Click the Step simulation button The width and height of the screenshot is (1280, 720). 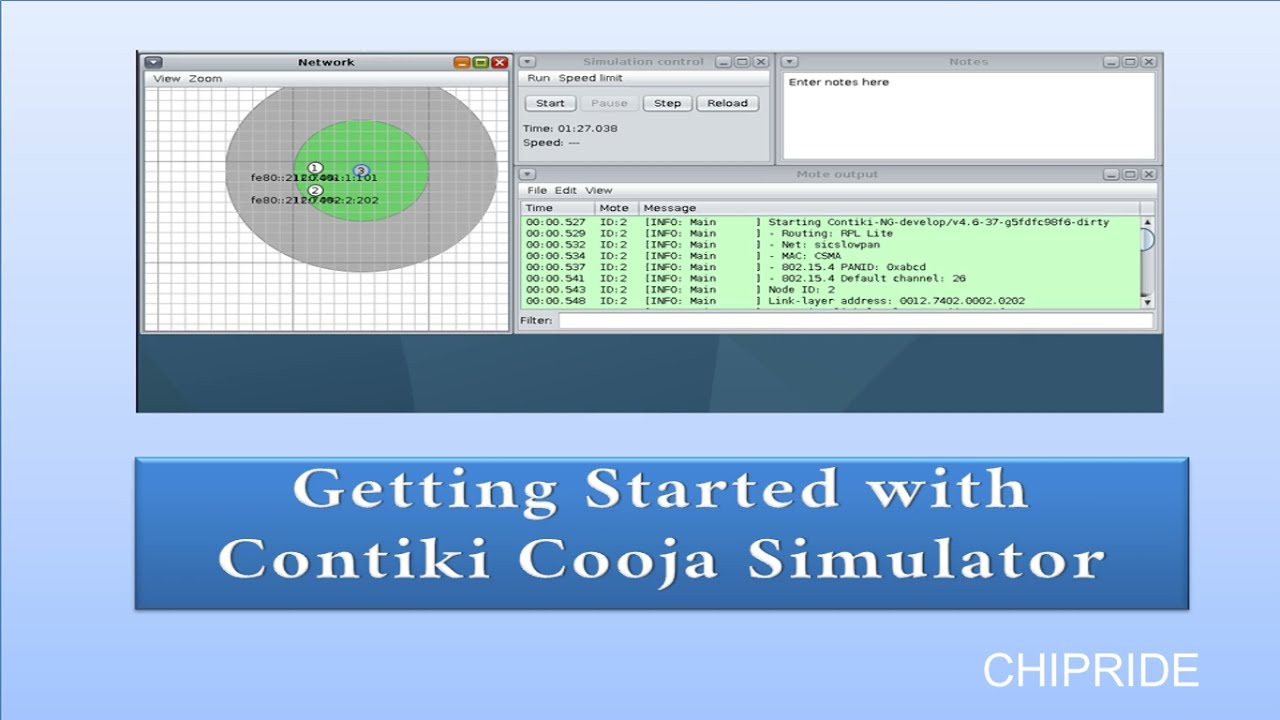(667, 103)
